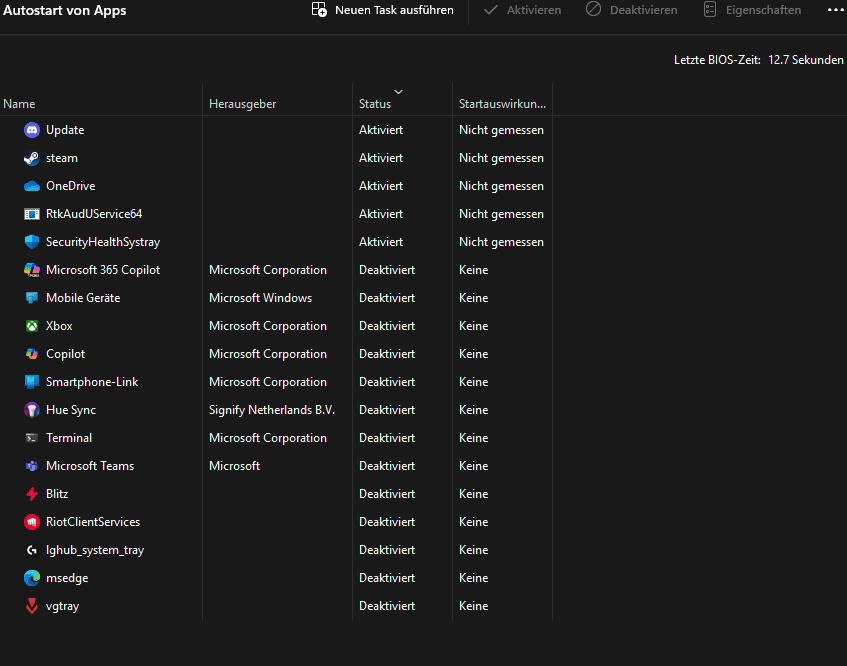
Task: Select the SecurityHealthSystray entry name
Action: [103, 242]
